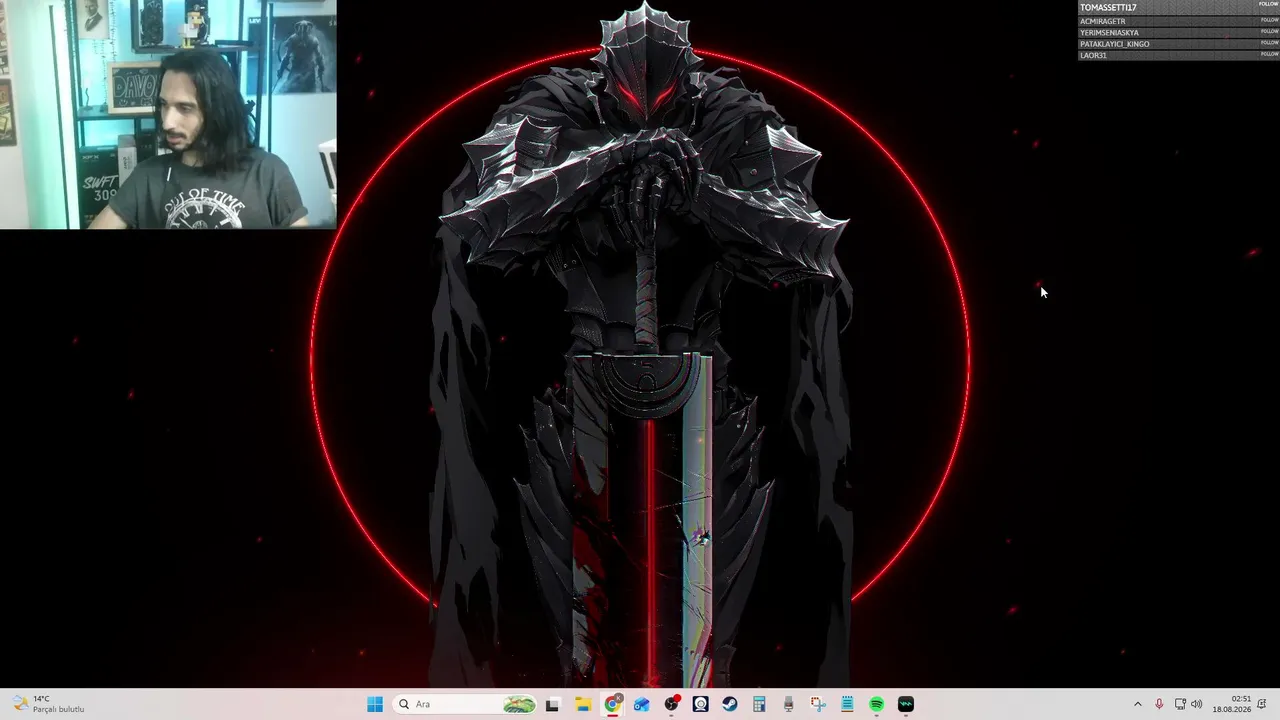Launch Steam from the taskbar
Viewport: 1280px width, 720px height.
click(730, 704)
